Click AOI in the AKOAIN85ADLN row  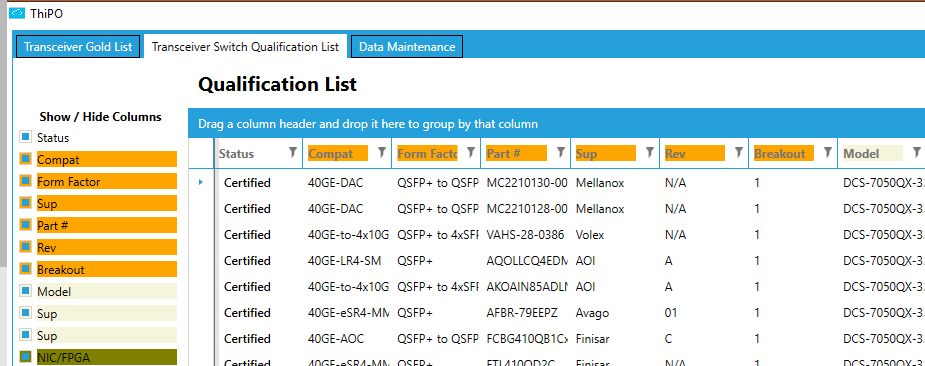[x=585, y=287]
